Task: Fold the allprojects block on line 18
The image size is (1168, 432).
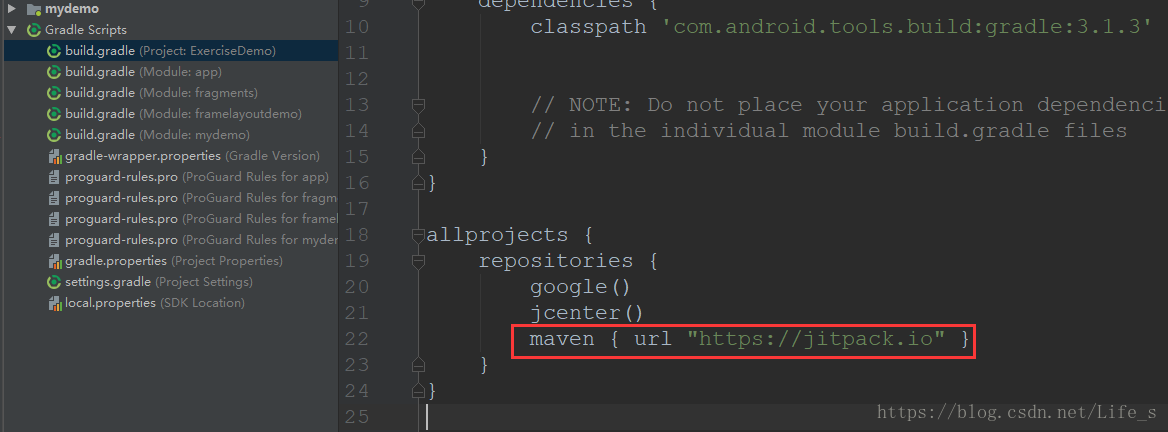Action: tap(419, 235)
